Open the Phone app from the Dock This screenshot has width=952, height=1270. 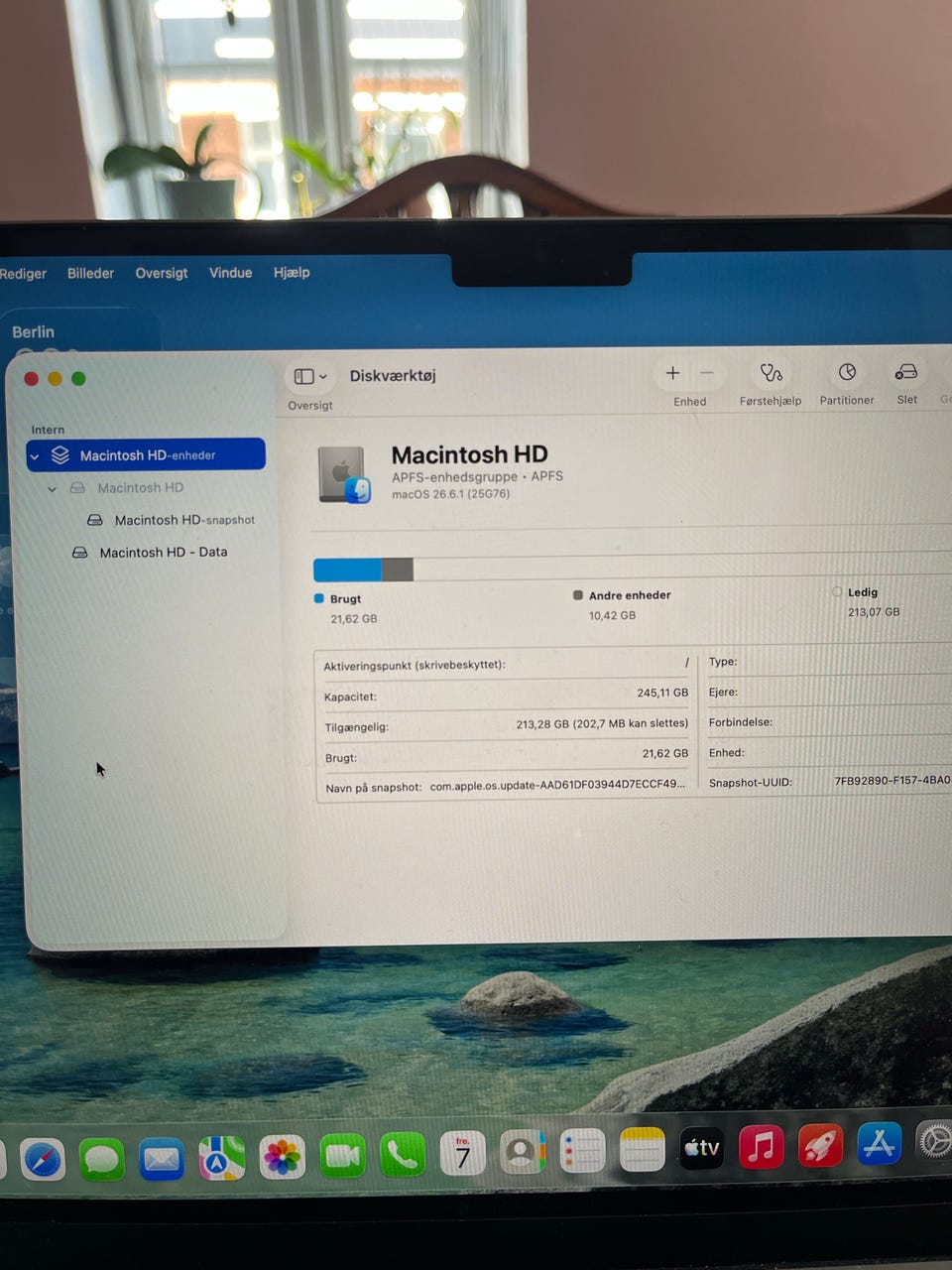pyautogui.click(x=403, y=1155)
